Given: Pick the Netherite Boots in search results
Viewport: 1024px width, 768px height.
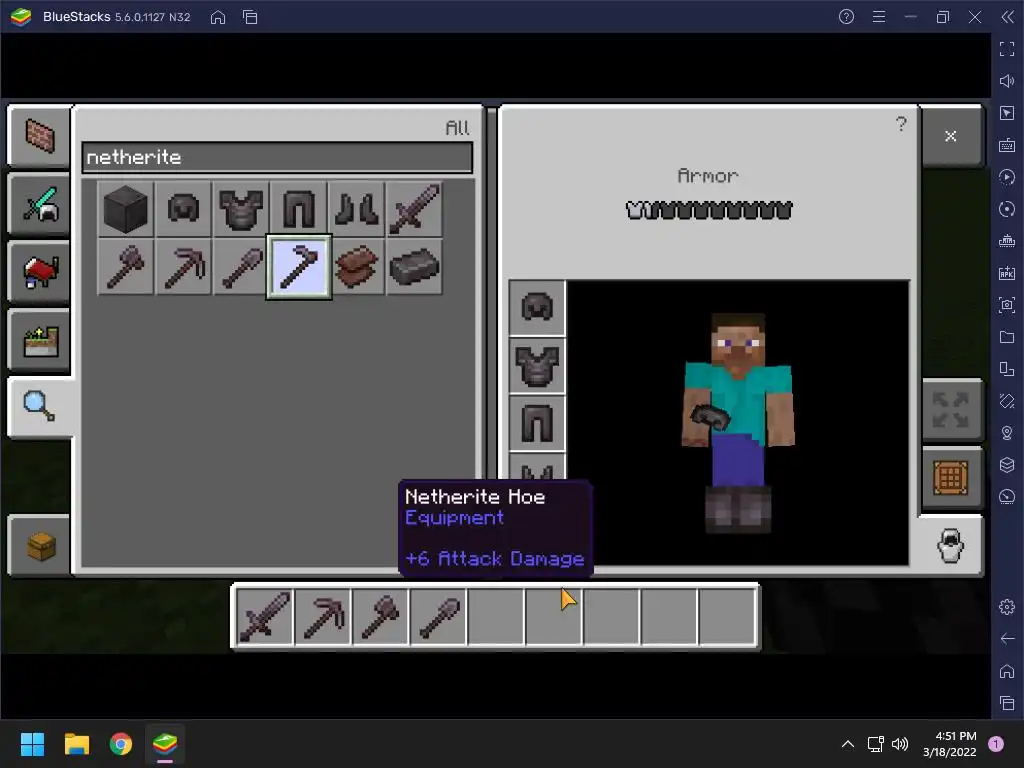Looking at the screenshot, I should [x=356, y=209].
